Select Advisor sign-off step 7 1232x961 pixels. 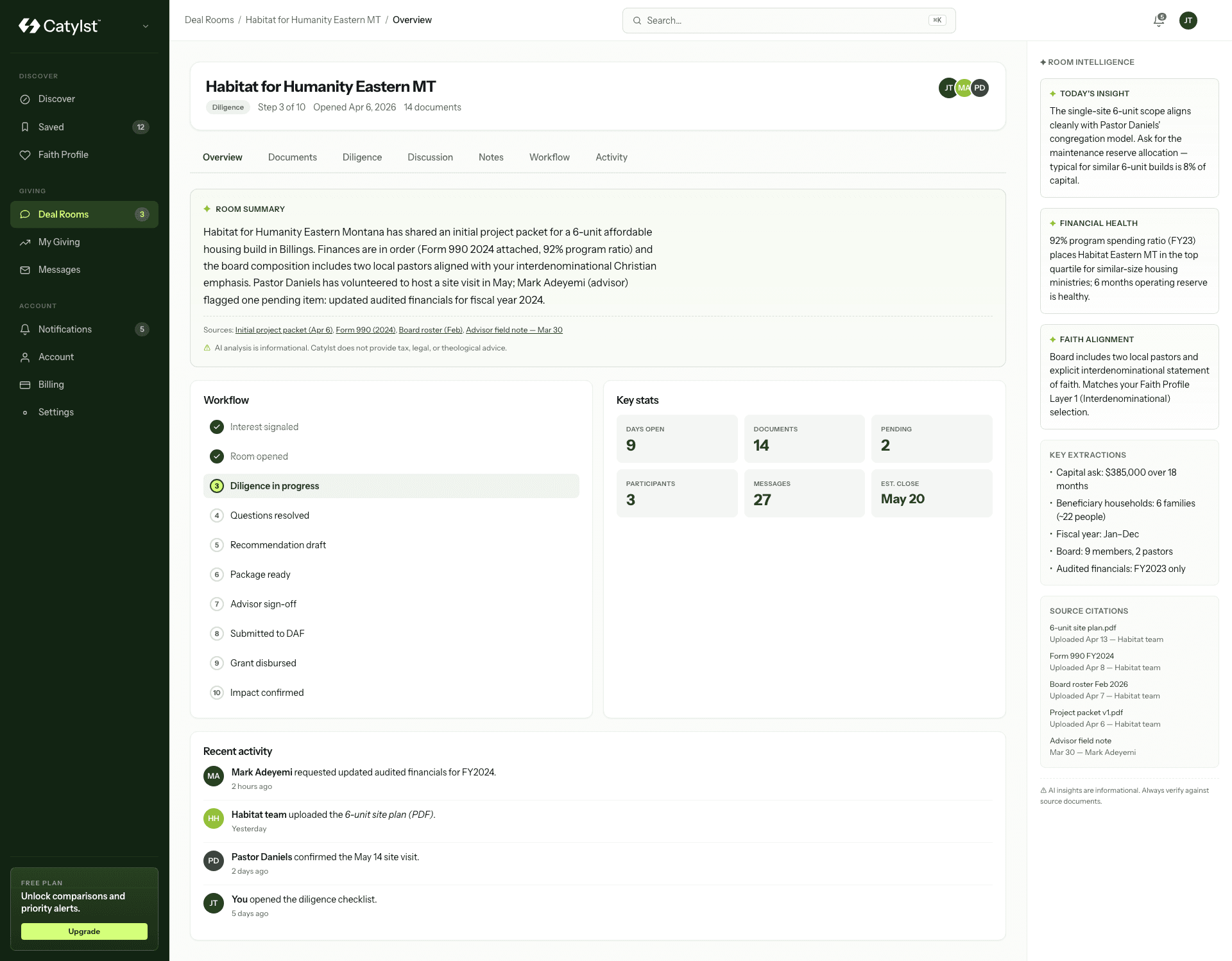point(391,604)
